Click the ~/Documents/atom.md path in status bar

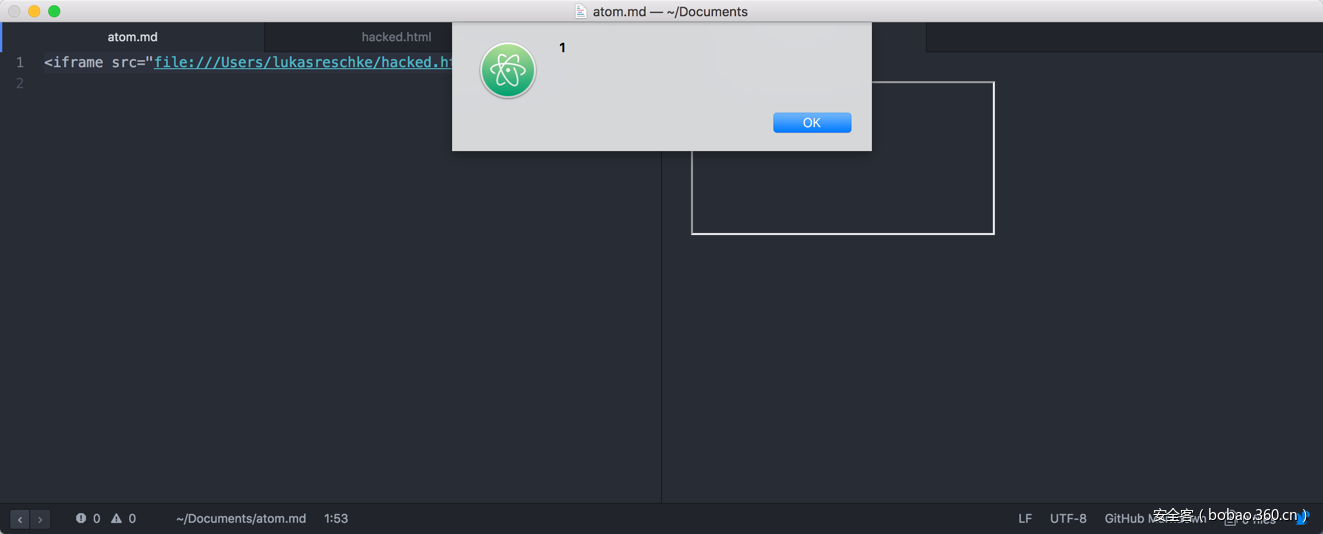[241, 518]
